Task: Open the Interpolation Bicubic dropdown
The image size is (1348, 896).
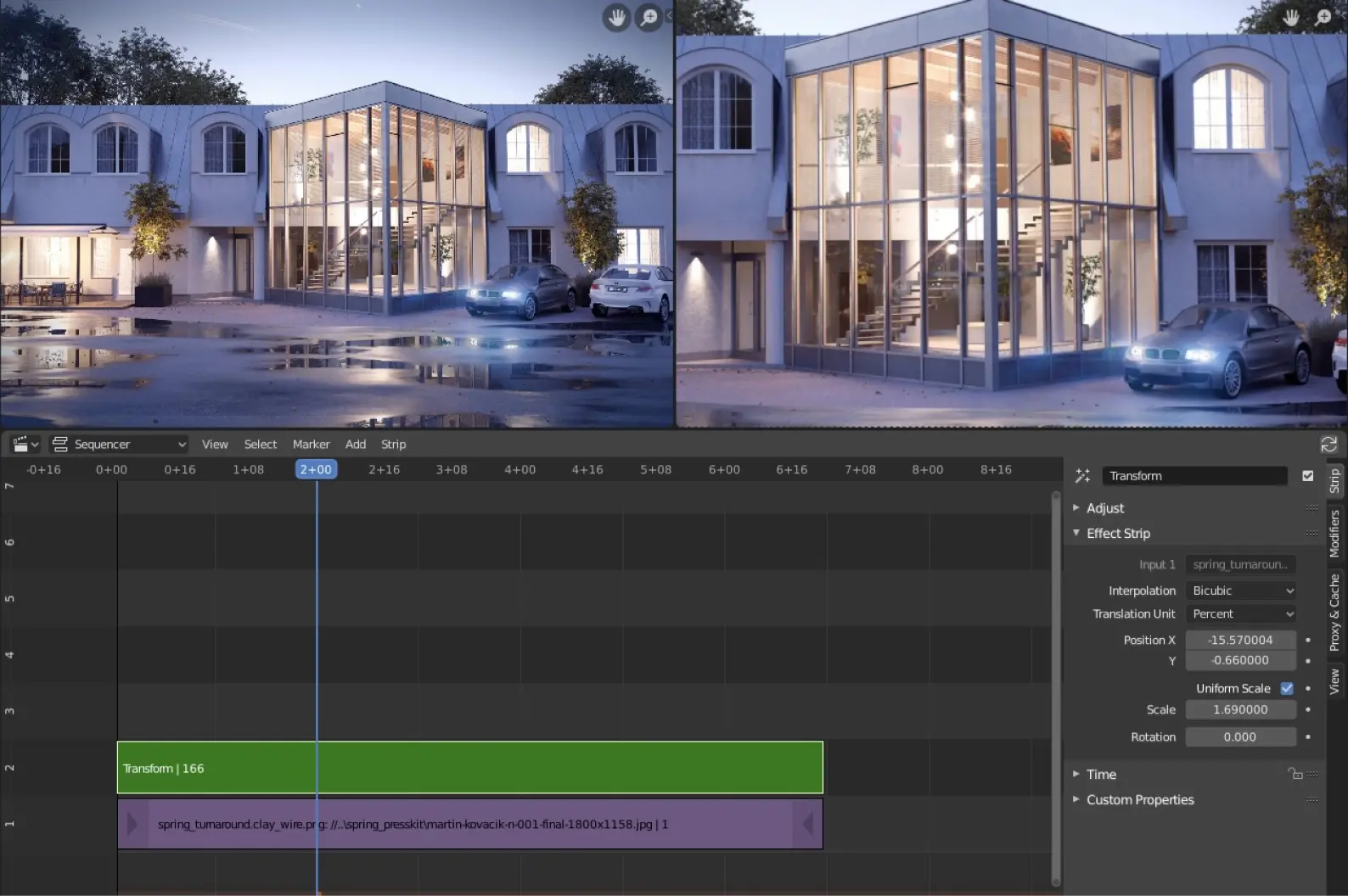Action: pos(1241,591)
